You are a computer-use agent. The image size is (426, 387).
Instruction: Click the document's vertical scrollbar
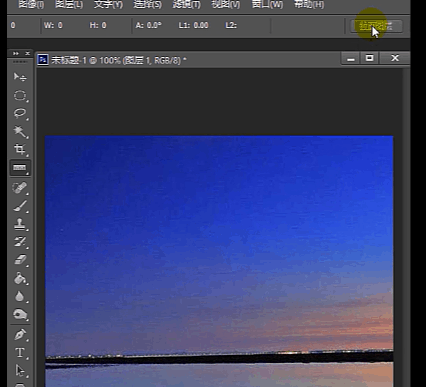(x=406, y=227)
